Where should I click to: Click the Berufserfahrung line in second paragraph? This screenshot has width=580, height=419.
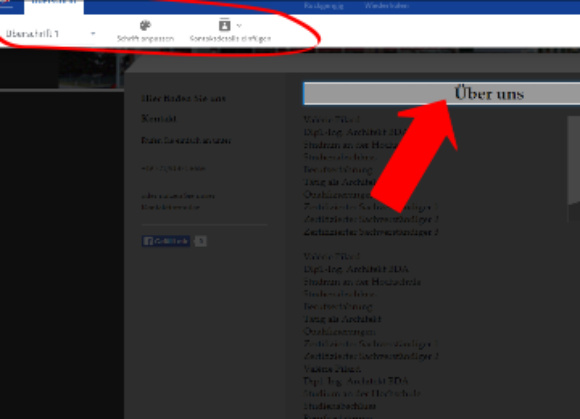click(x=338, y=306)
